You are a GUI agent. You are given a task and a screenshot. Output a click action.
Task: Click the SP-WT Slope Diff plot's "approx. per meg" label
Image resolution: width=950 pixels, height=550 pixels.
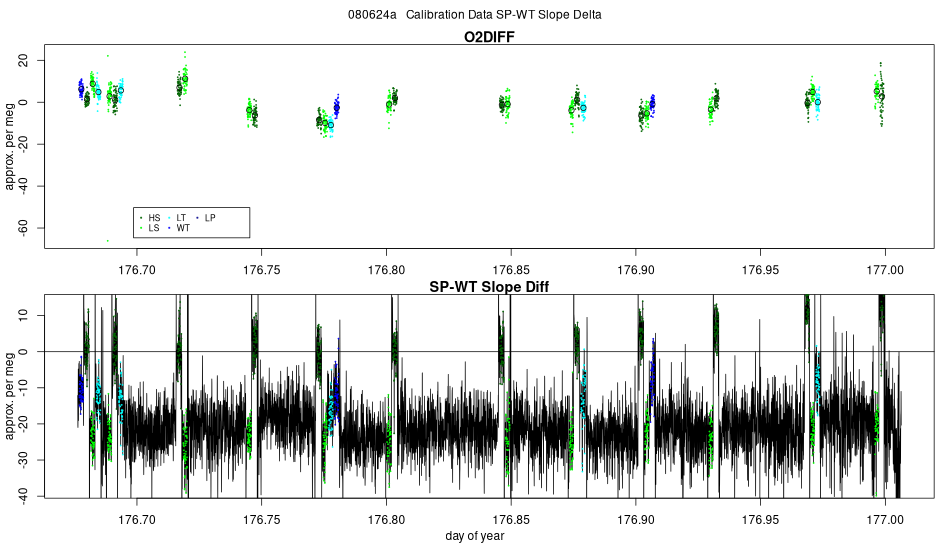(8, 396)
